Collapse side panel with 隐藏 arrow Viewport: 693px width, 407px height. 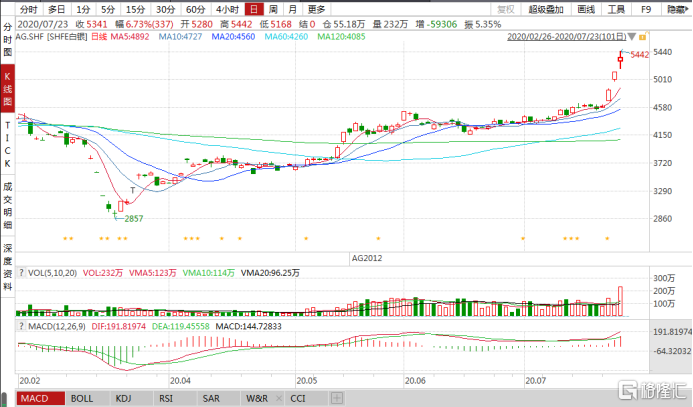point(678,9)
